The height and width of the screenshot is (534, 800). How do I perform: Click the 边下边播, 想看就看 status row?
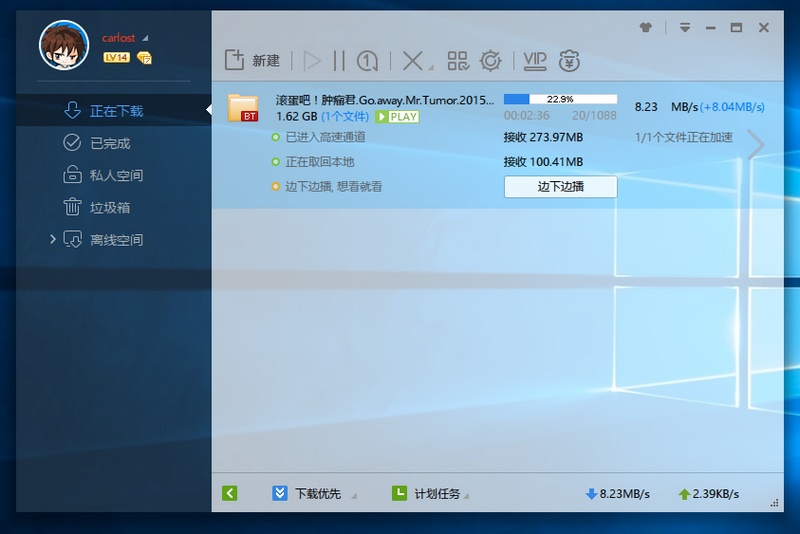point(327,187)
